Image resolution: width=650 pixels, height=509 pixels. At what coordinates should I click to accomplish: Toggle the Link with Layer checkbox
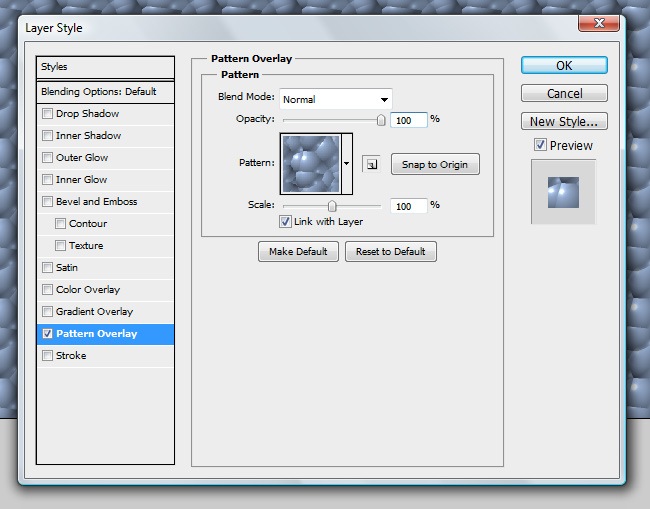coord(286,222)
